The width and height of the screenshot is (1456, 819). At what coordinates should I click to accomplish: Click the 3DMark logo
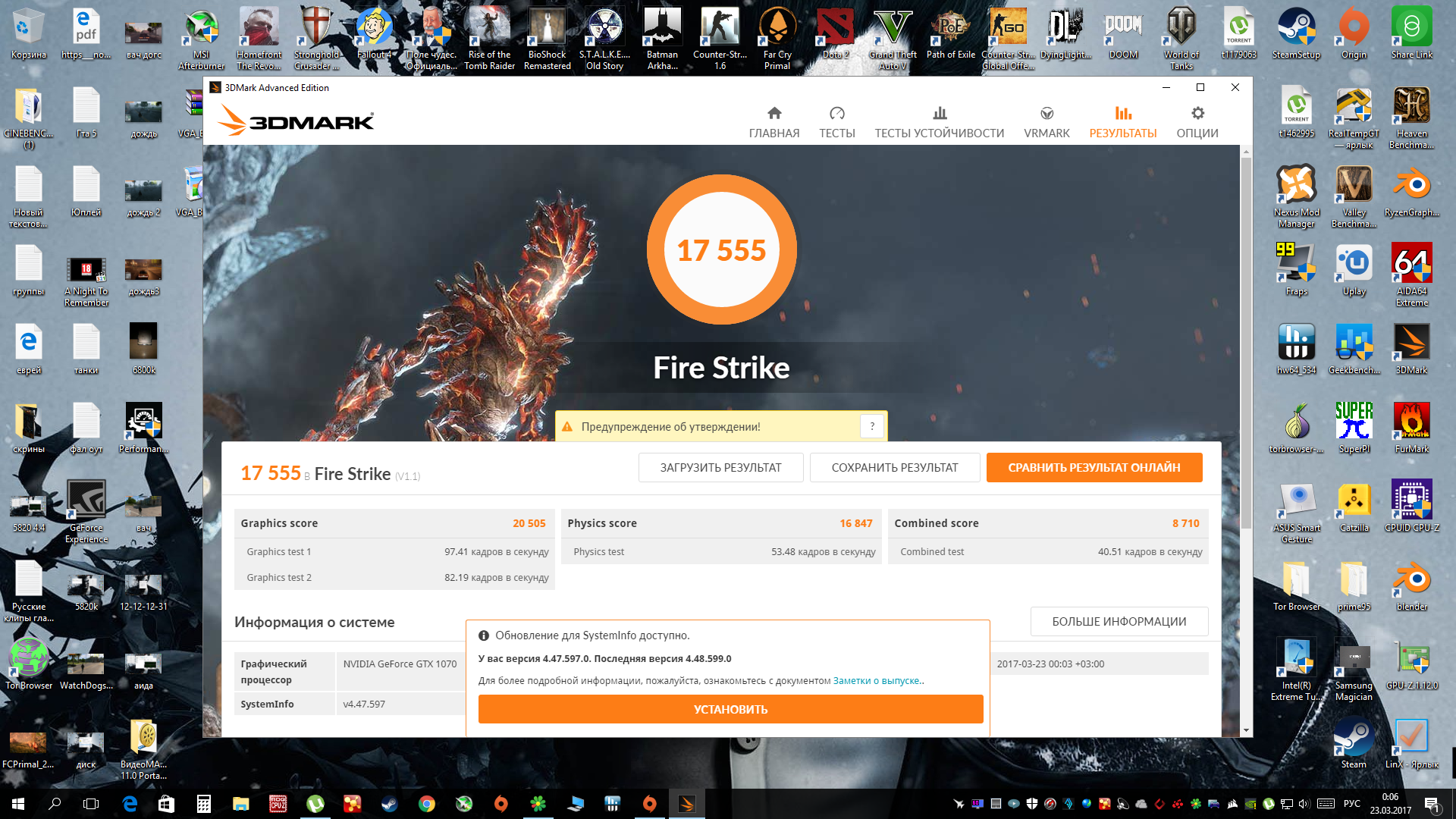pyautogui.click(x=297, y=121)
